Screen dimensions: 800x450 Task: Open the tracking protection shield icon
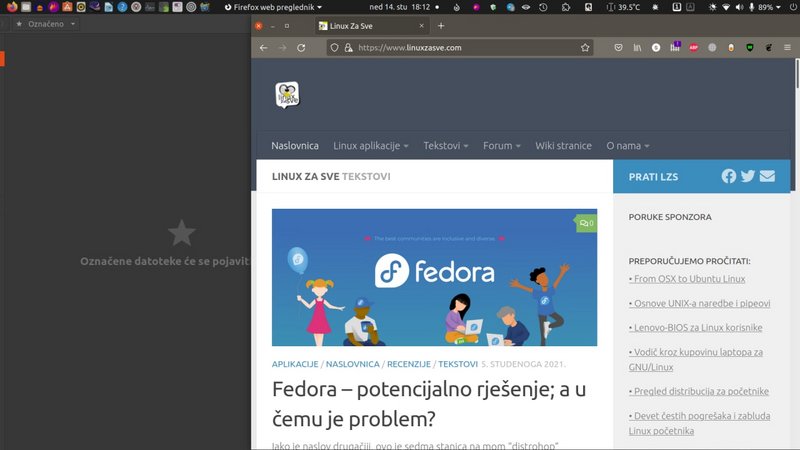coord(334,47)
